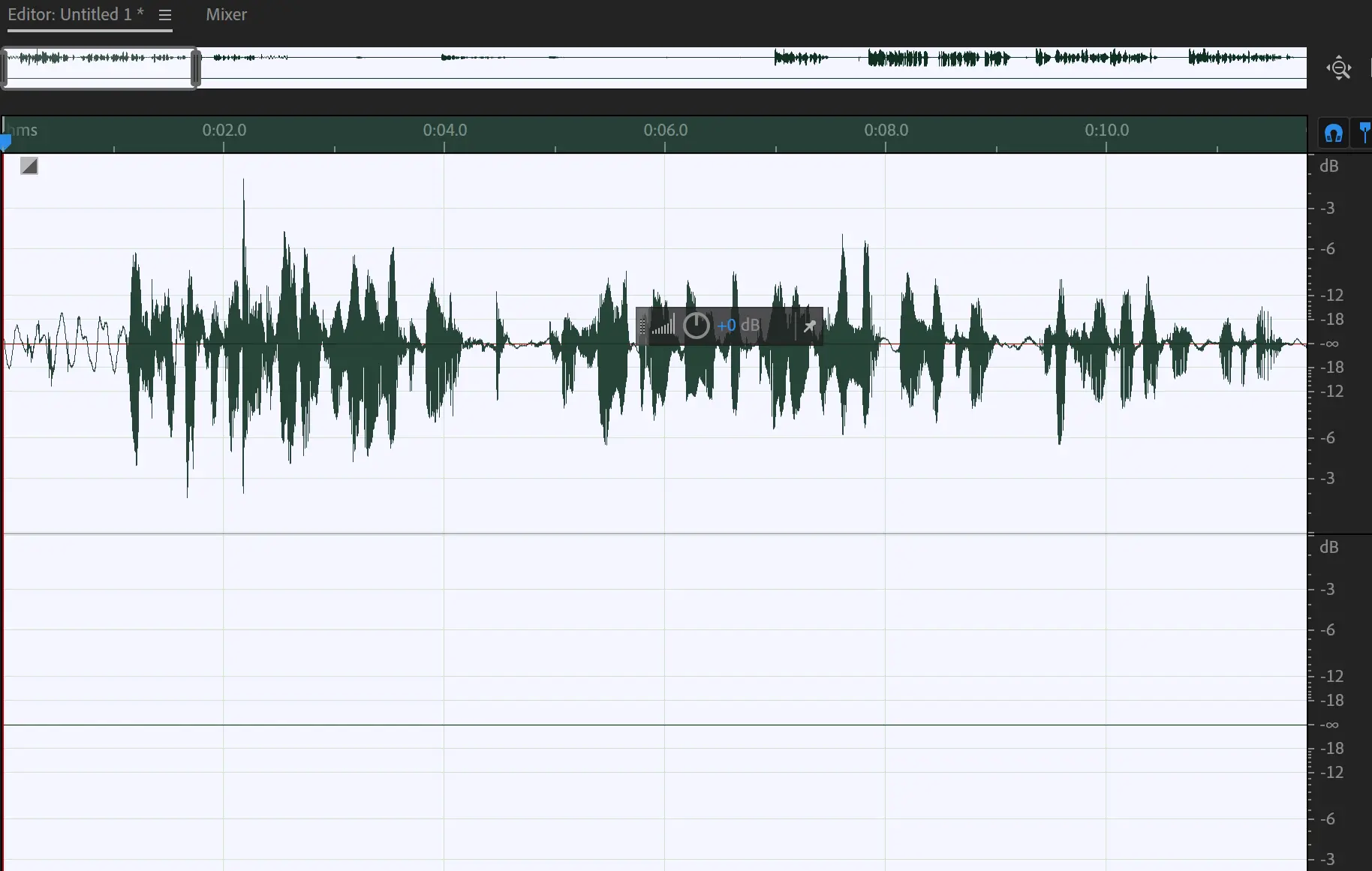Click the right handle of the overview navigator
The image size is (1372, 871).
(x=196, y=68)
